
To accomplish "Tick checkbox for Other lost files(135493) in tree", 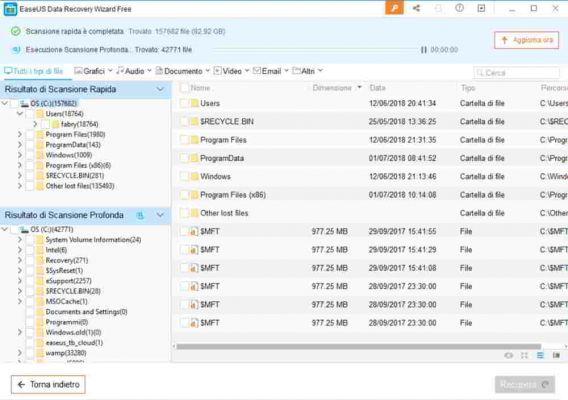I will click(x=30, y=186).
